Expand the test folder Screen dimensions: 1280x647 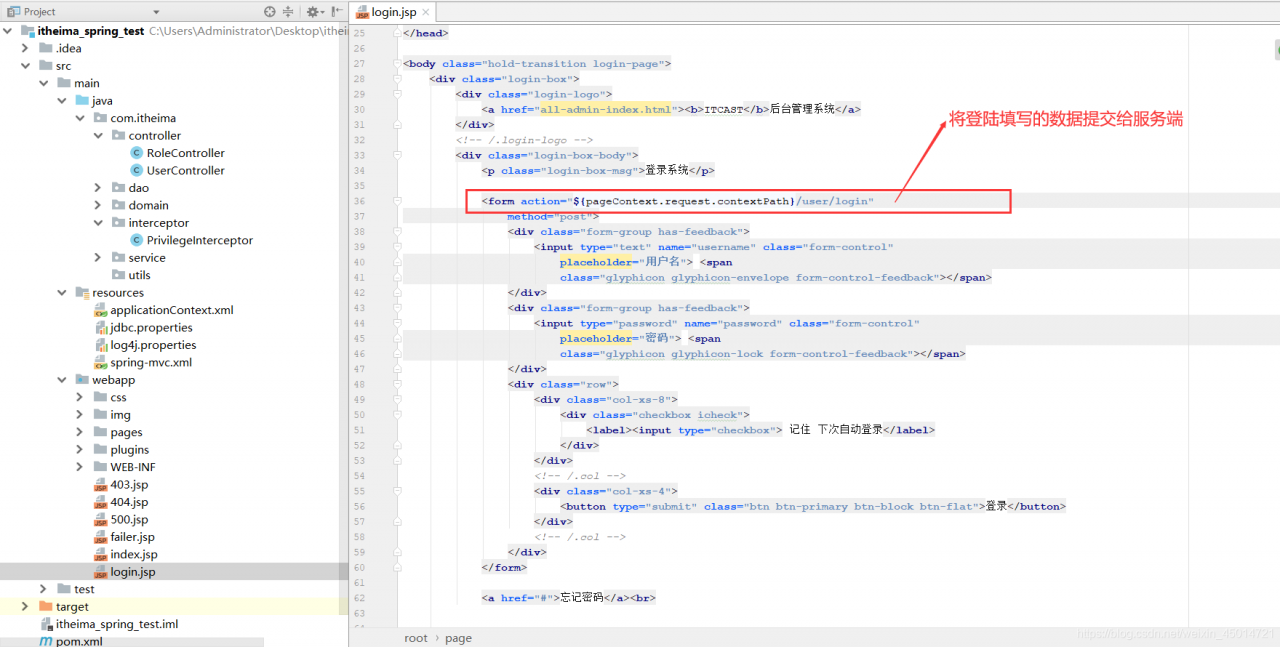pyautogui.click(x=43, y=589)
